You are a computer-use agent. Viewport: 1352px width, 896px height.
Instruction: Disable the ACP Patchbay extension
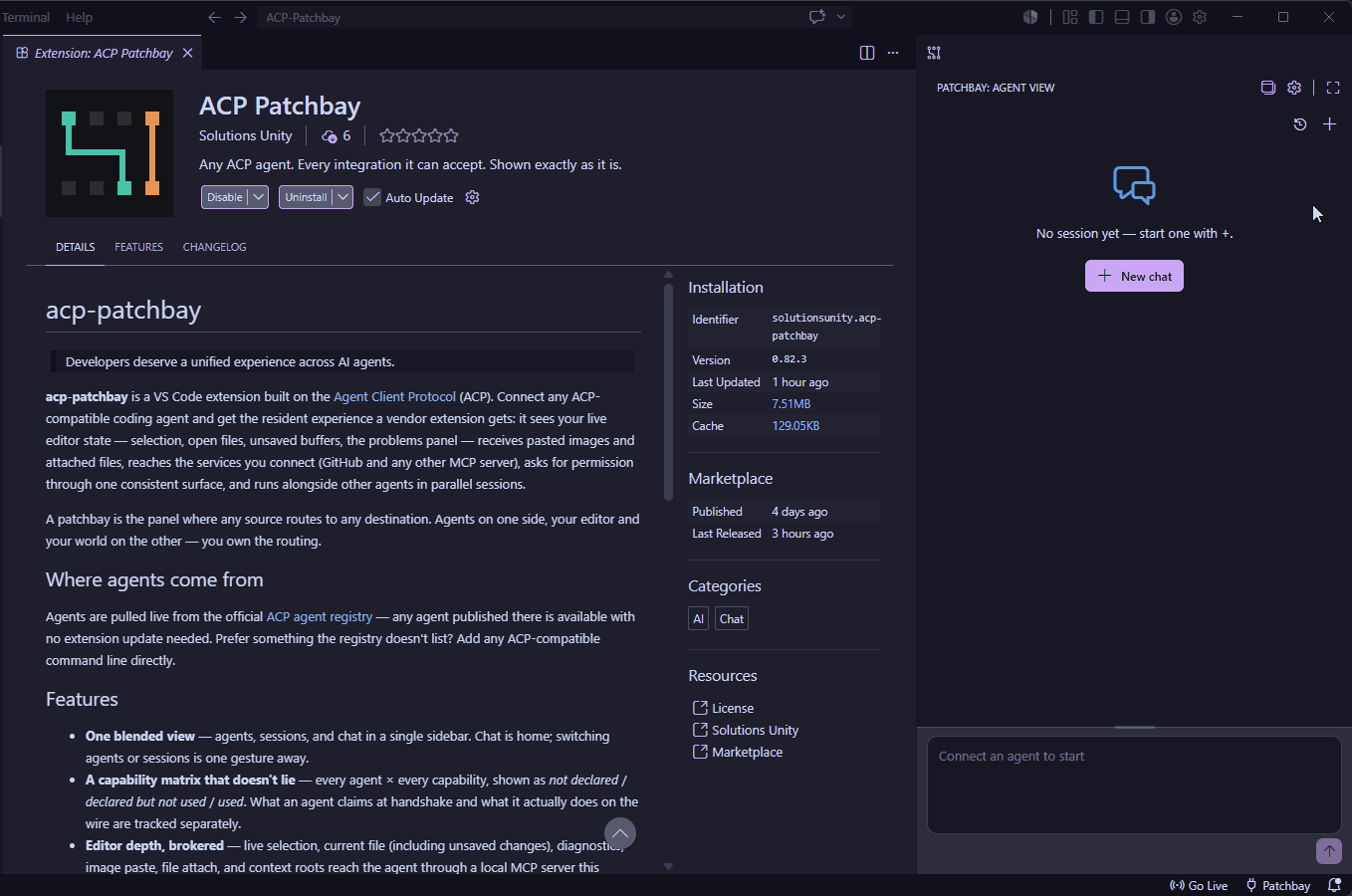[225, 197]
